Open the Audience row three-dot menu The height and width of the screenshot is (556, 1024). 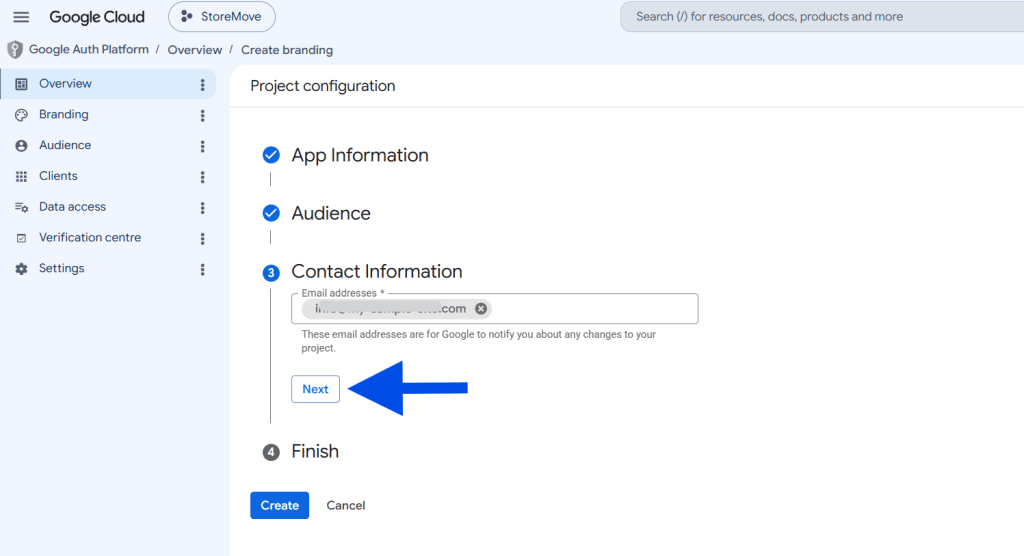(202, 146)
